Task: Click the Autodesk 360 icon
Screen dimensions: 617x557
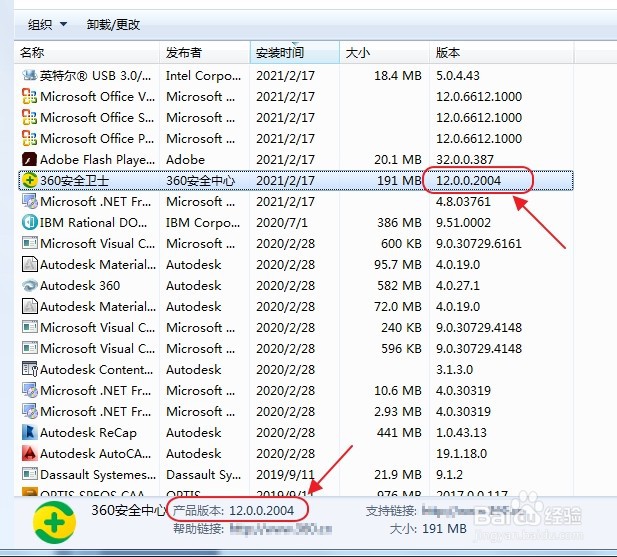Action: tap(30, 286)
